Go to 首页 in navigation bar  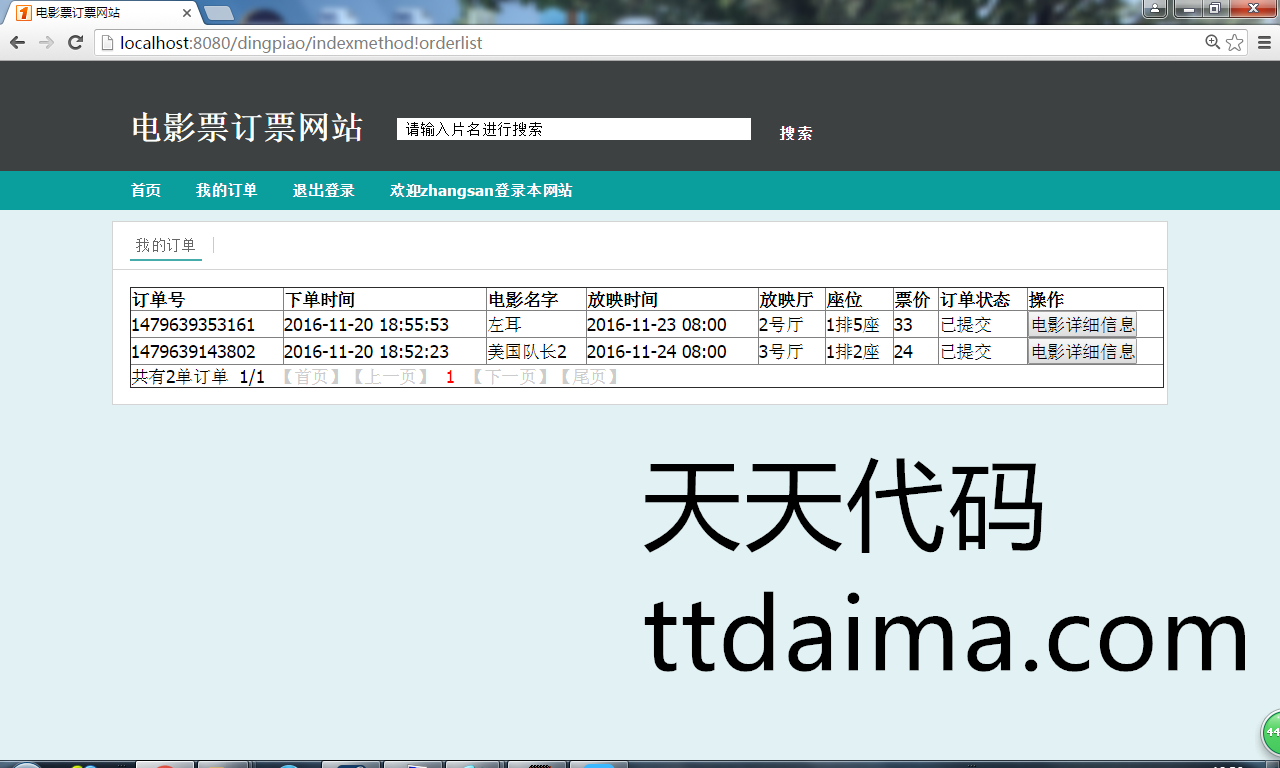click(x=146, y=191)
